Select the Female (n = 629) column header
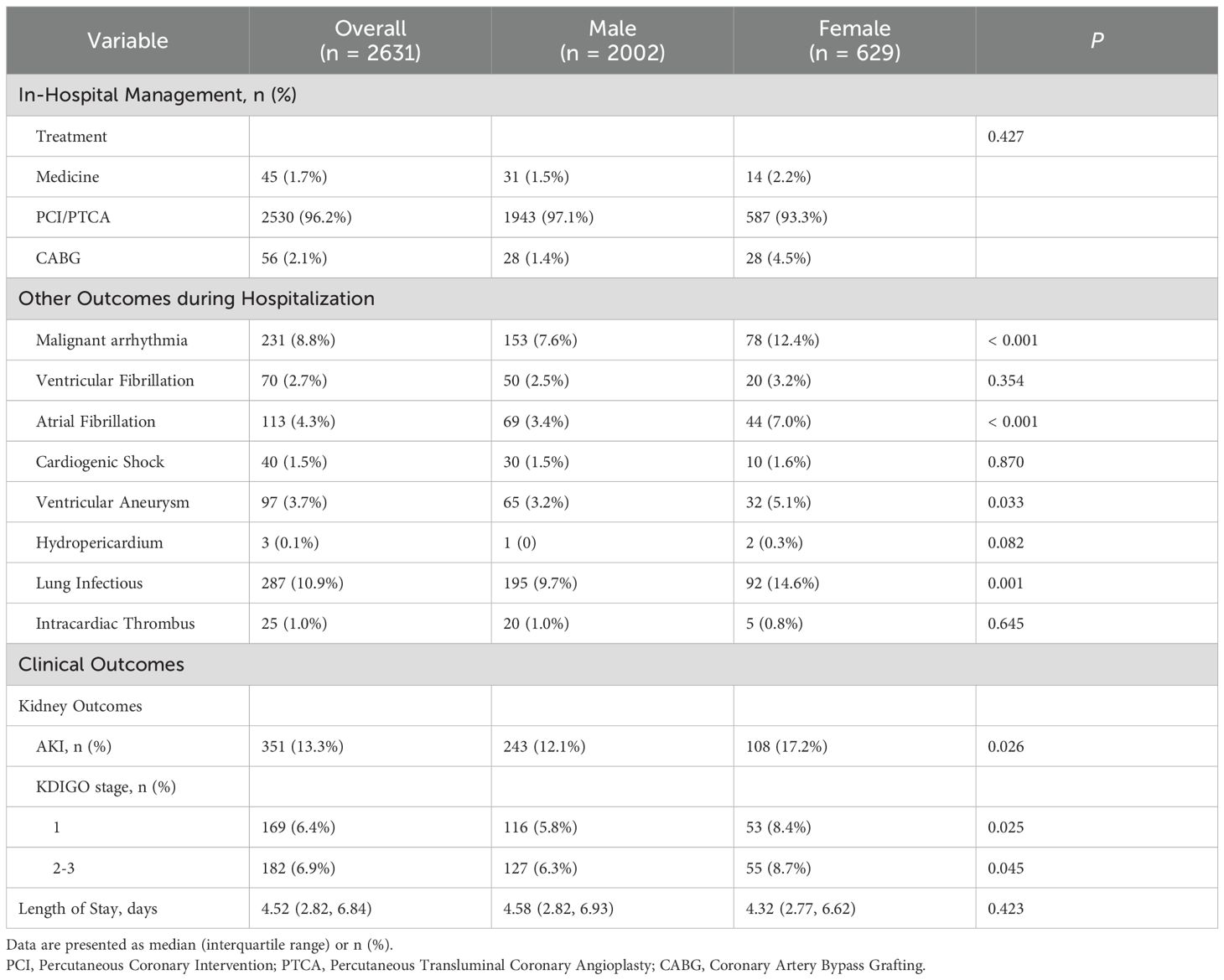This screenshot has height=980, width=1224. [854, 40]
